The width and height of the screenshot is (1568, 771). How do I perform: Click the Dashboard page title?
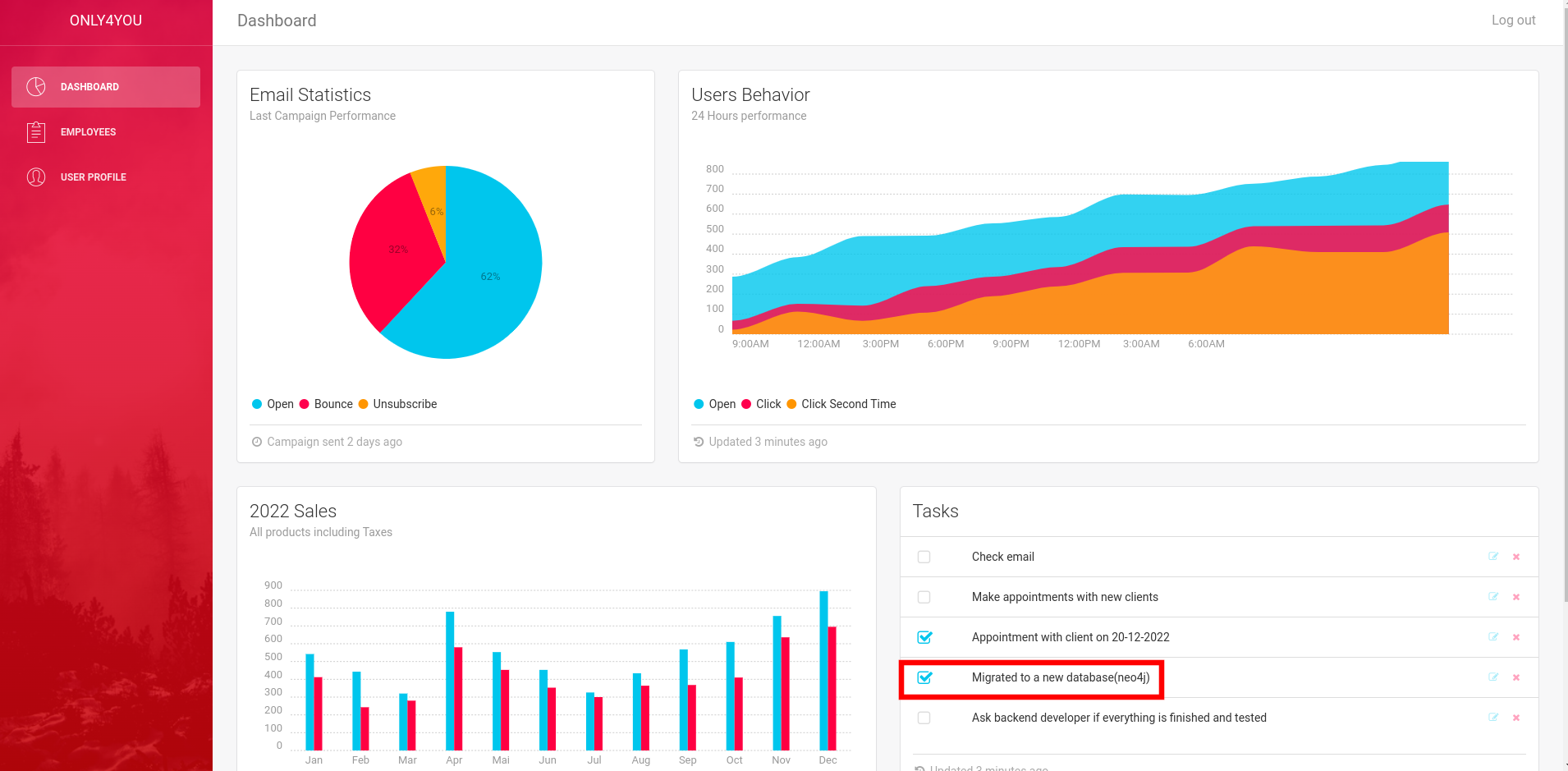(277, 21)
